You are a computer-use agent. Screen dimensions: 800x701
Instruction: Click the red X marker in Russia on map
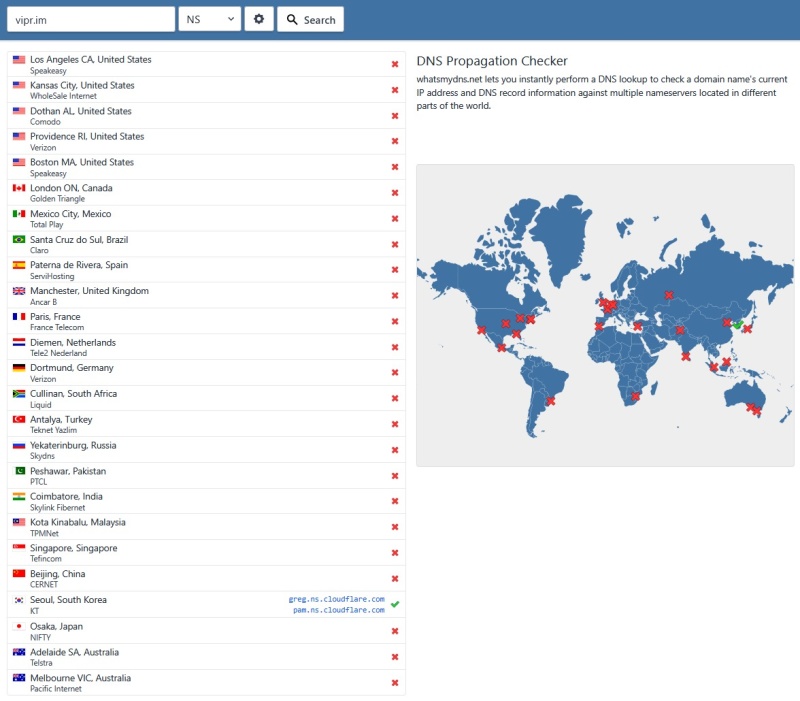pos(668,294)
